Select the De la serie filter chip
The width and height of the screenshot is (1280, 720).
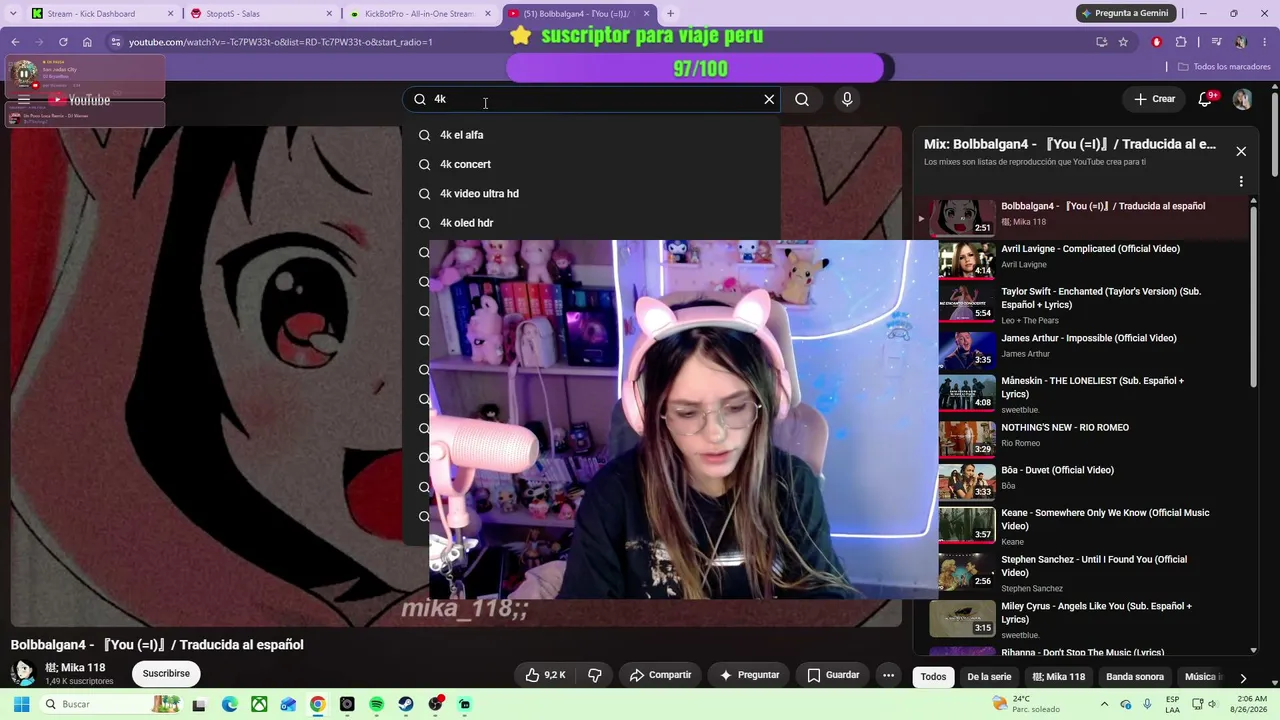tap(989, 677)
